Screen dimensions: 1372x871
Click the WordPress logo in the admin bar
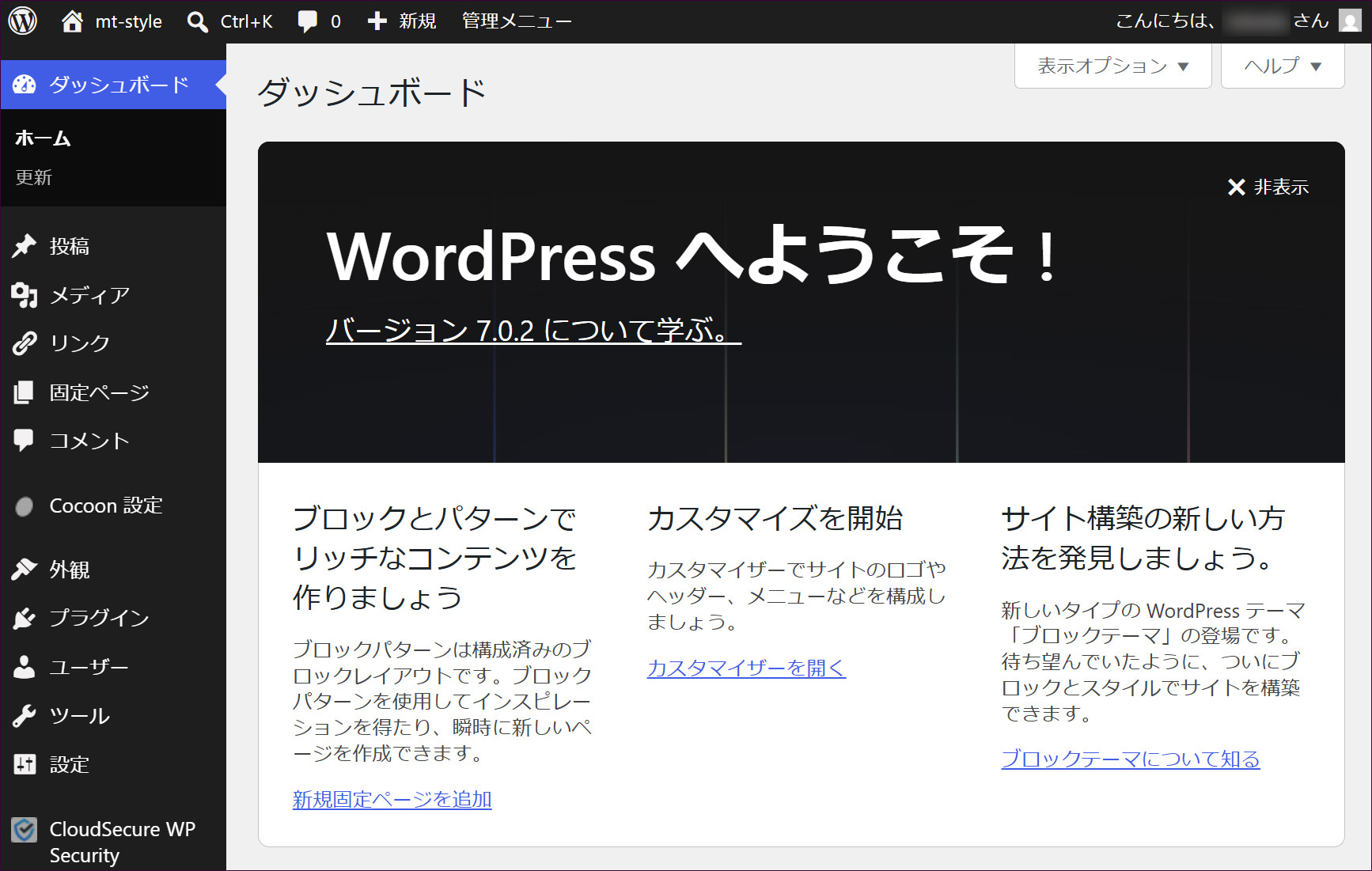(23, 21)
